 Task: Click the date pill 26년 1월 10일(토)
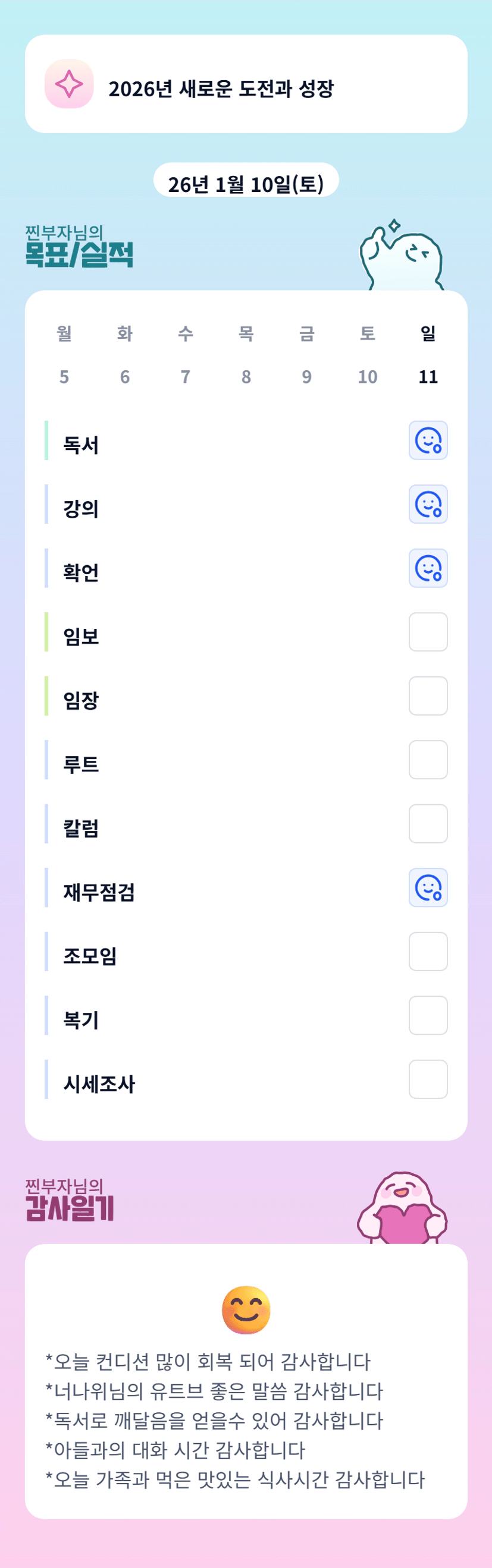click(245, 183)
